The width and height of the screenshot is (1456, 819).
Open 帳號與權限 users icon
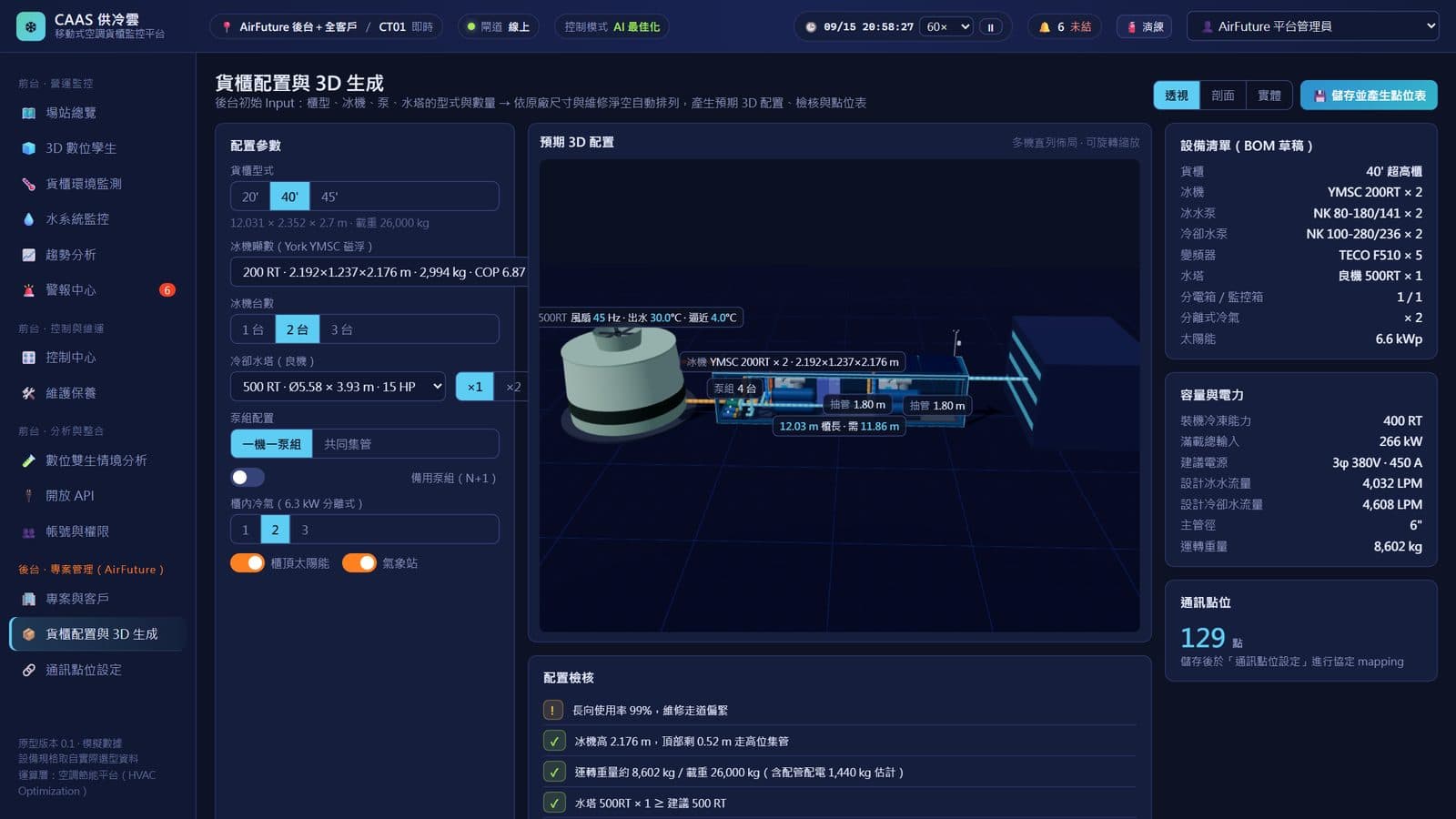point(29,531)
